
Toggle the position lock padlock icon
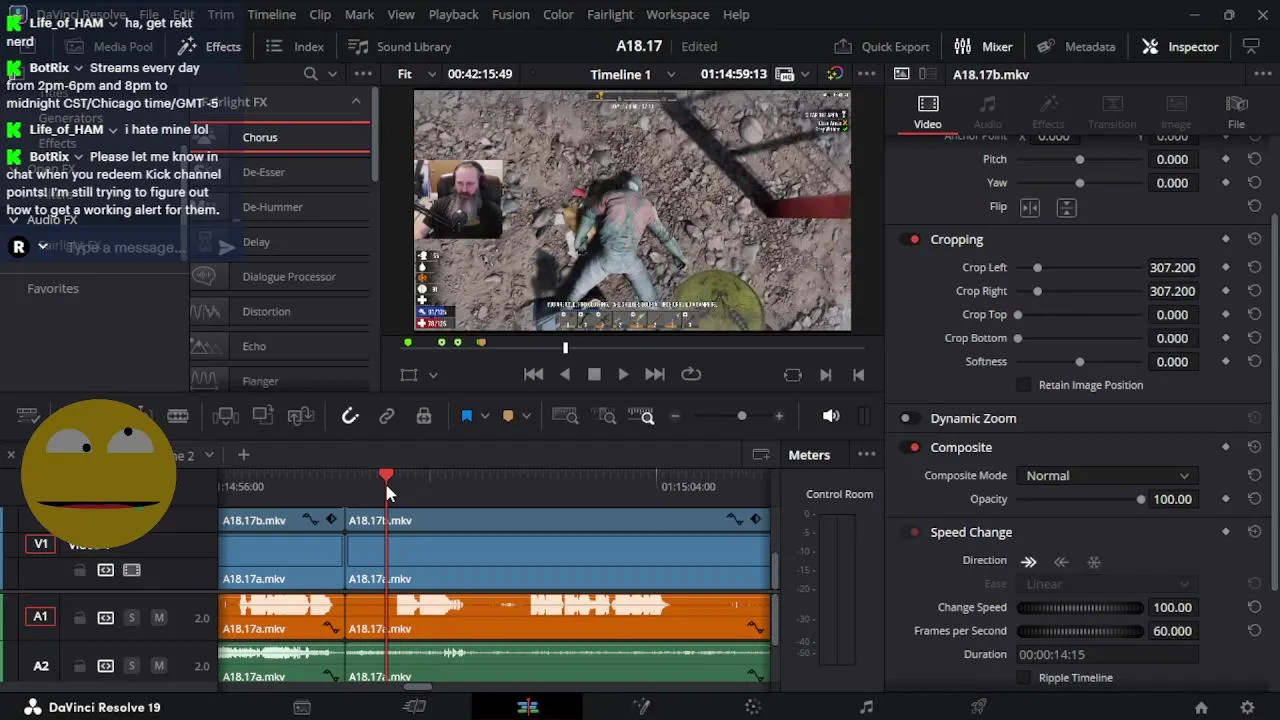pyautogui.click(x=424, y=416)
